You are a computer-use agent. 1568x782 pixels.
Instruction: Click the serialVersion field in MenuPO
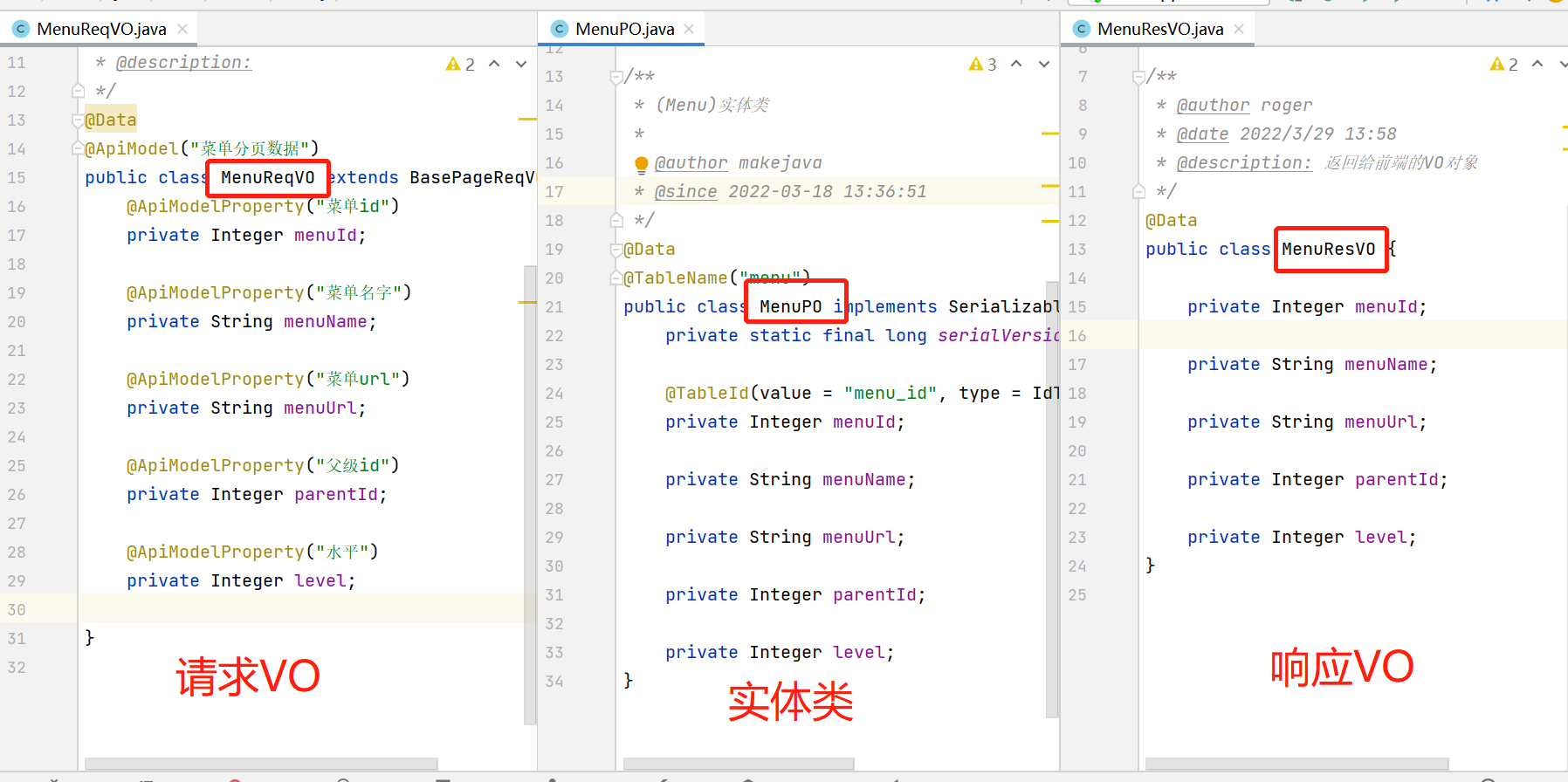999,335
